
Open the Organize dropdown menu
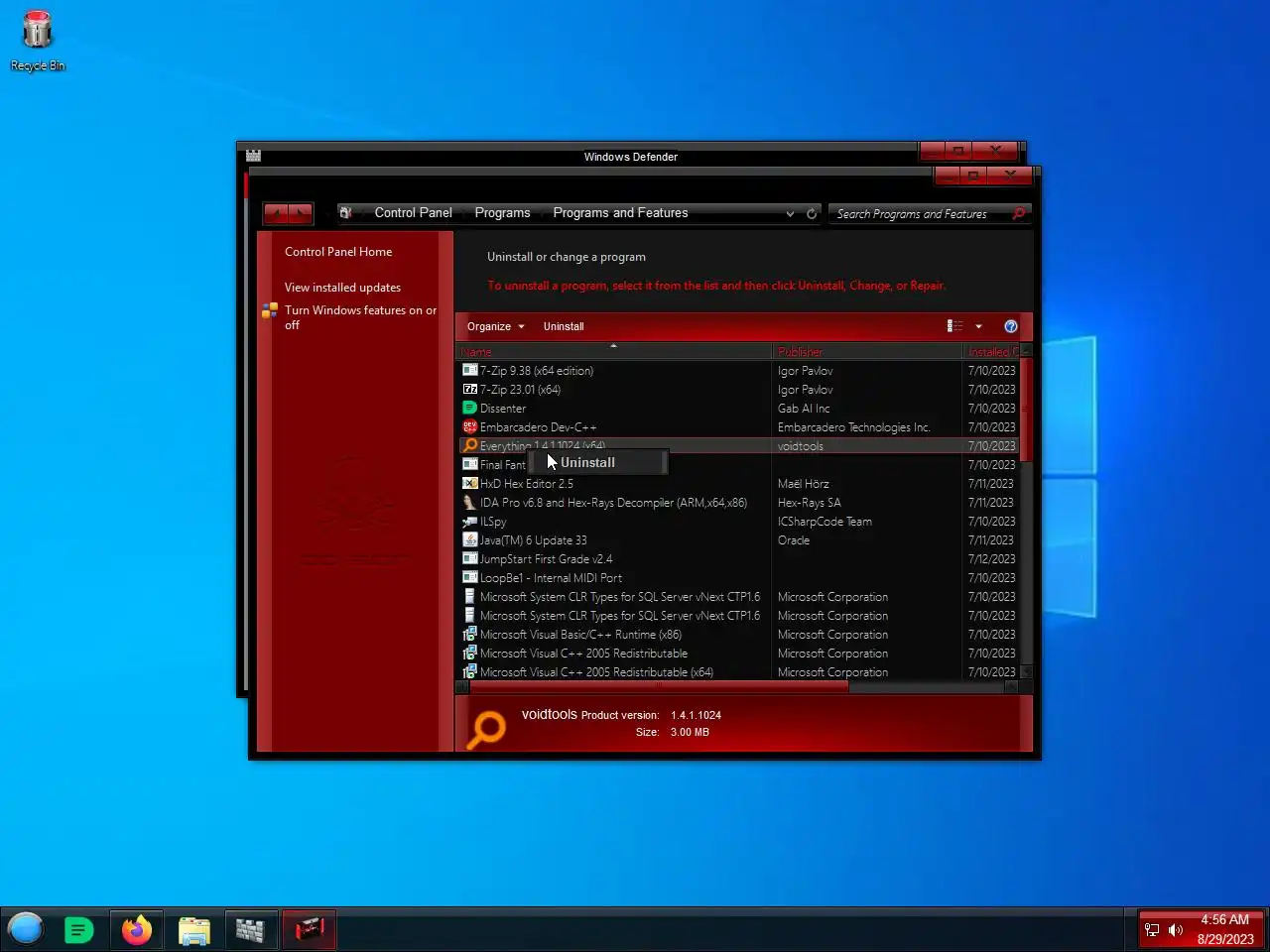495,326
